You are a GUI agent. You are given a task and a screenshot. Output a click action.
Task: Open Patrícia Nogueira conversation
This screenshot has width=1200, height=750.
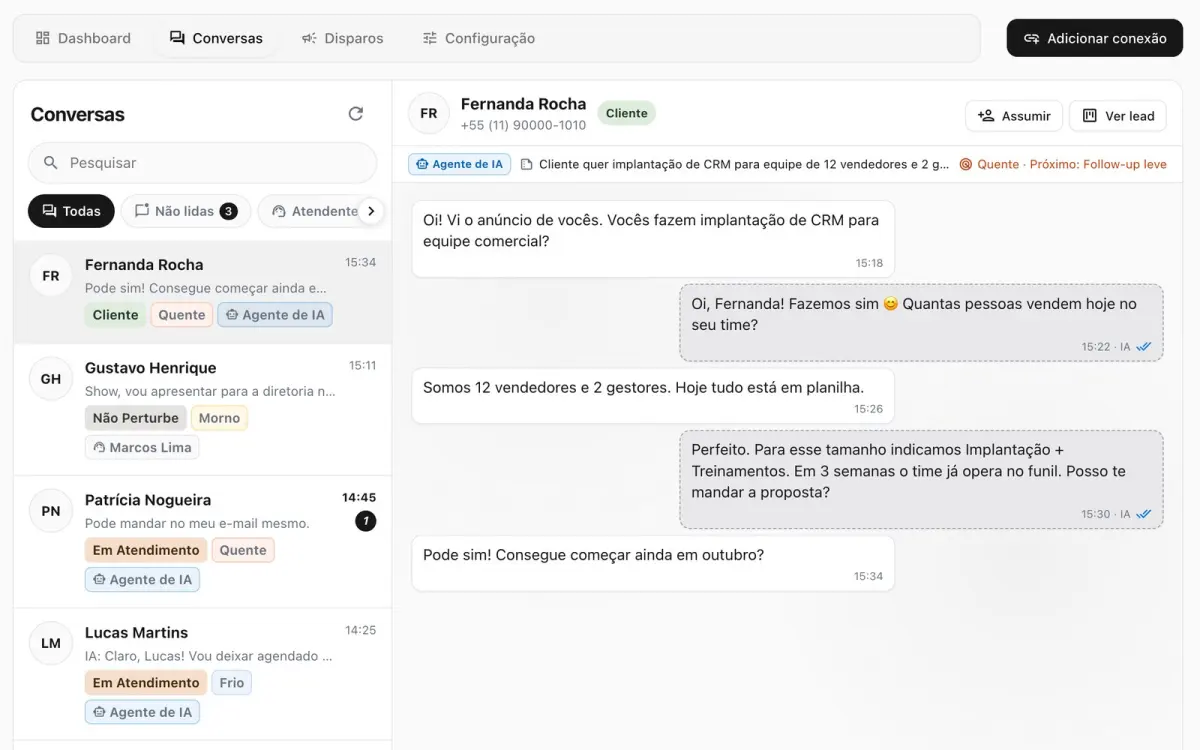click(203, 542)
